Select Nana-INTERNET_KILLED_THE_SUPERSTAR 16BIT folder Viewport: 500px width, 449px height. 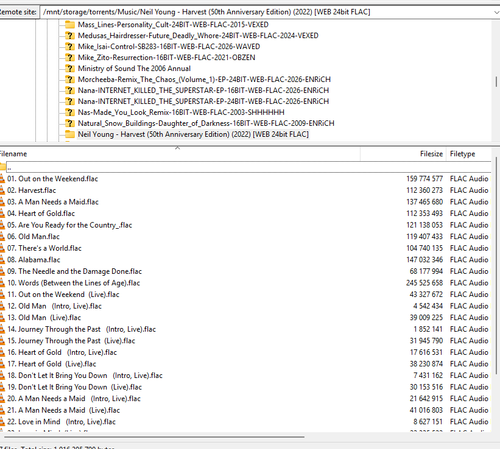coord(203,90)
